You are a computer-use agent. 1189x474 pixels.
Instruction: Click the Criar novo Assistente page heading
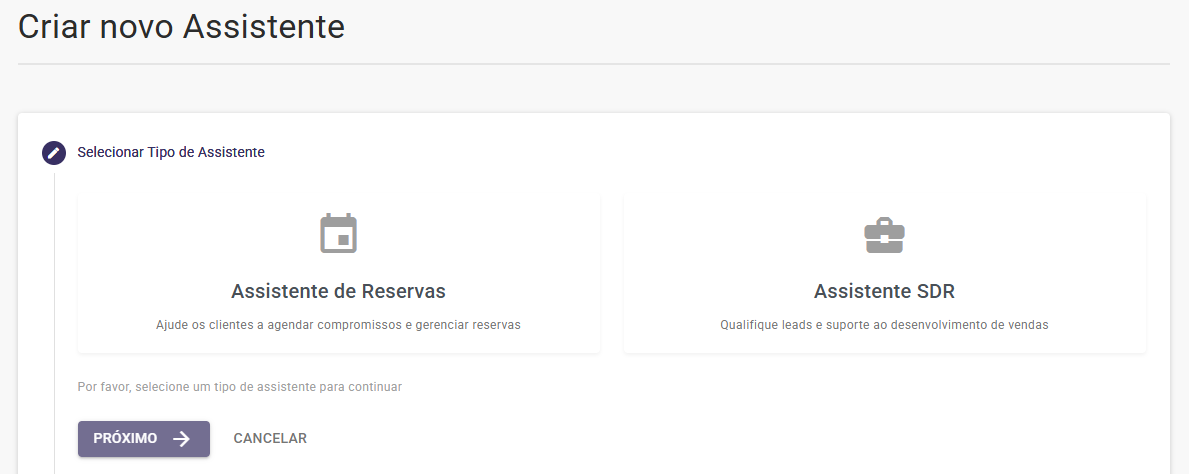181,27
